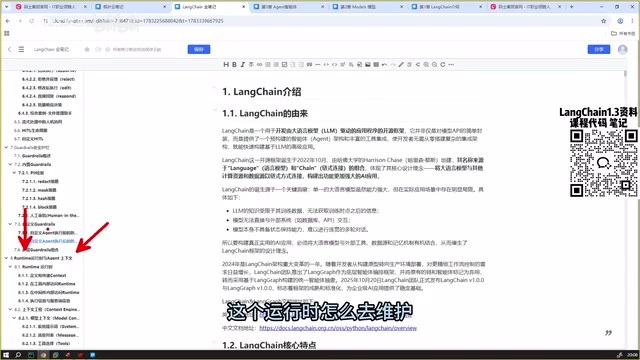Collapse the '7.3 自定义Guardrails' outline node
The width and height of the screenshot is (640, 360).
(x=10, y=224)
